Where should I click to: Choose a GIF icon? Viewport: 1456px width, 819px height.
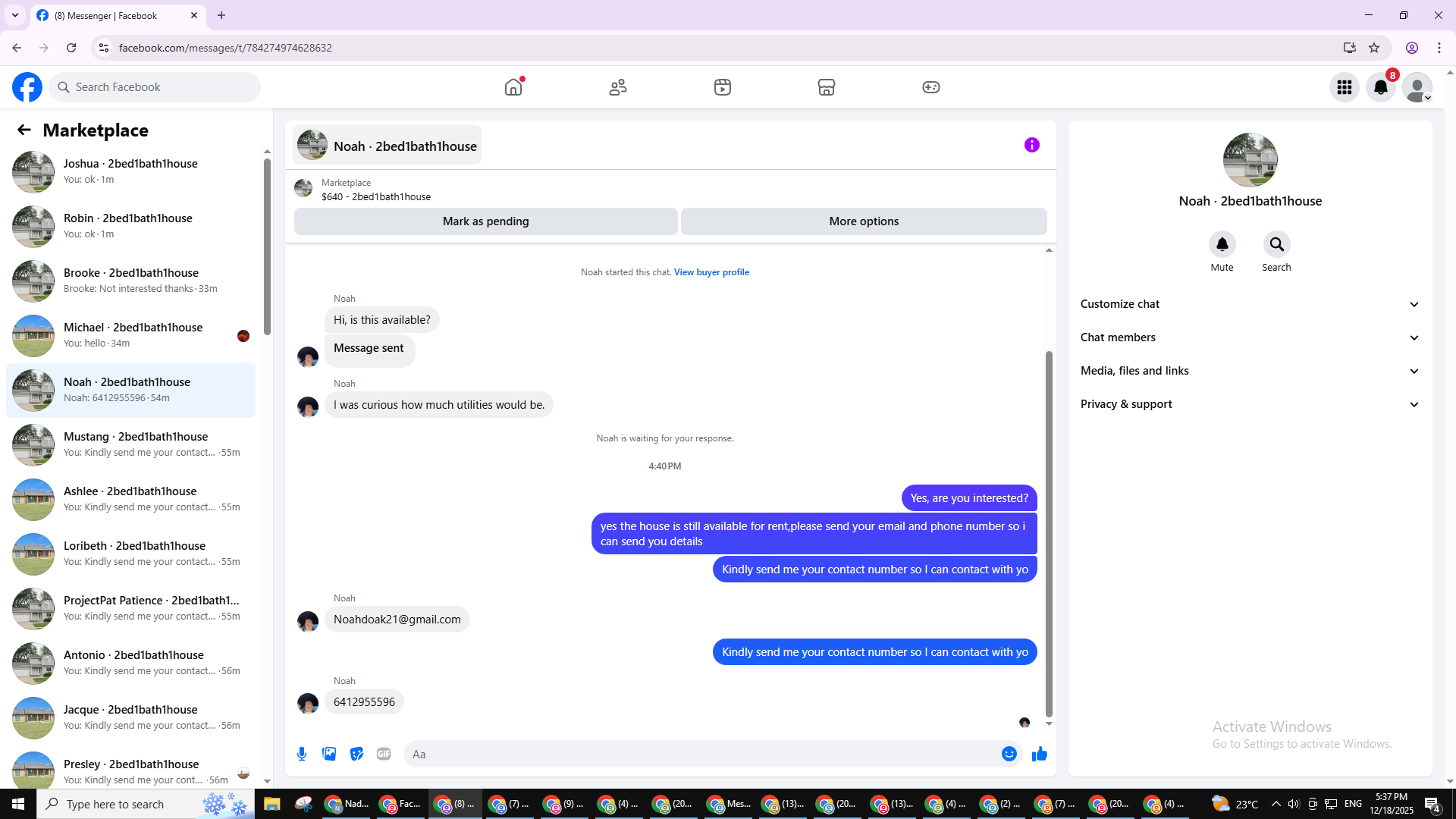pyautogui.click(x=384, y=754)
